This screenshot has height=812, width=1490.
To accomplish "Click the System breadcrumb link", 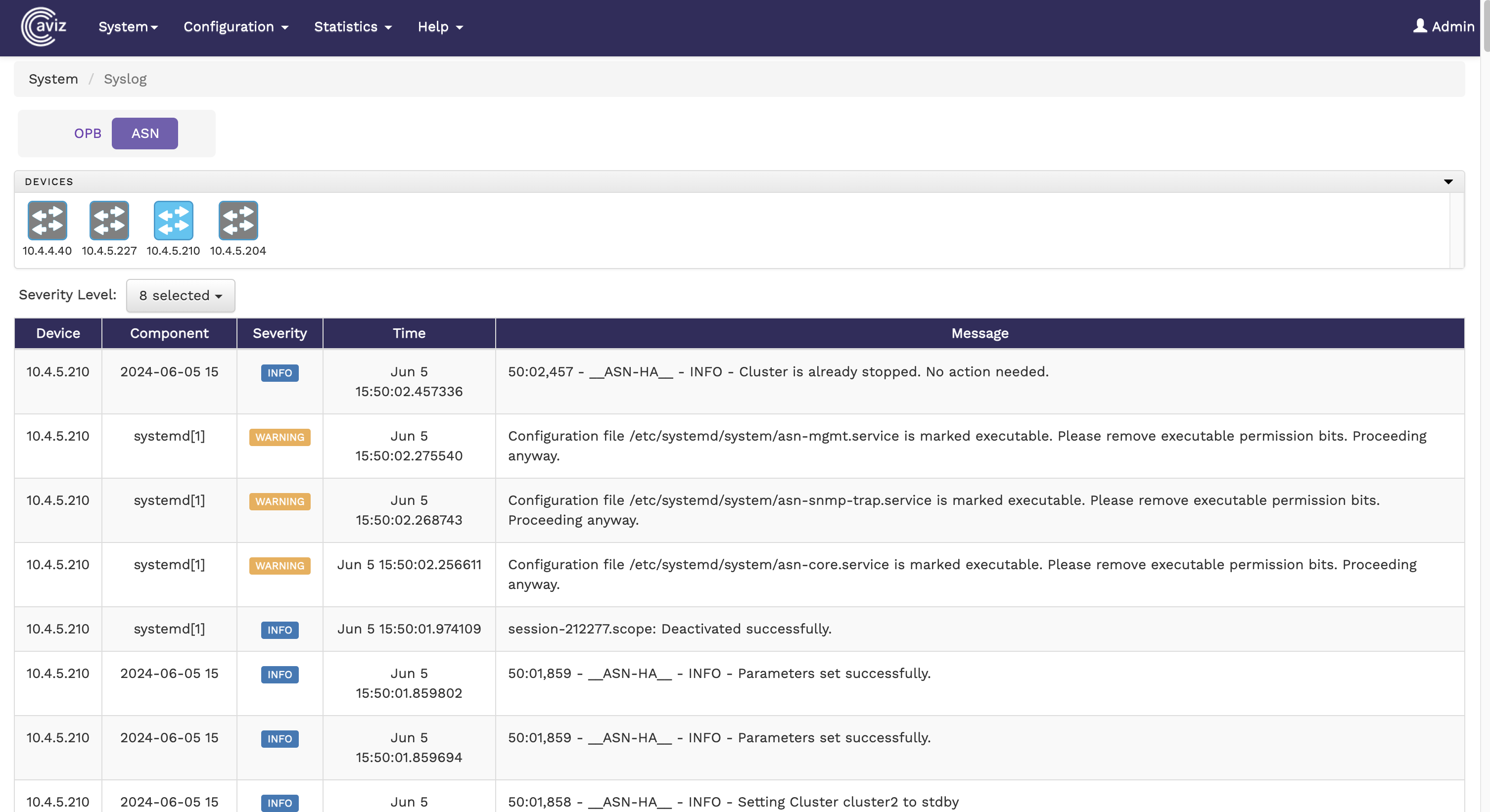I will (53, 79).
